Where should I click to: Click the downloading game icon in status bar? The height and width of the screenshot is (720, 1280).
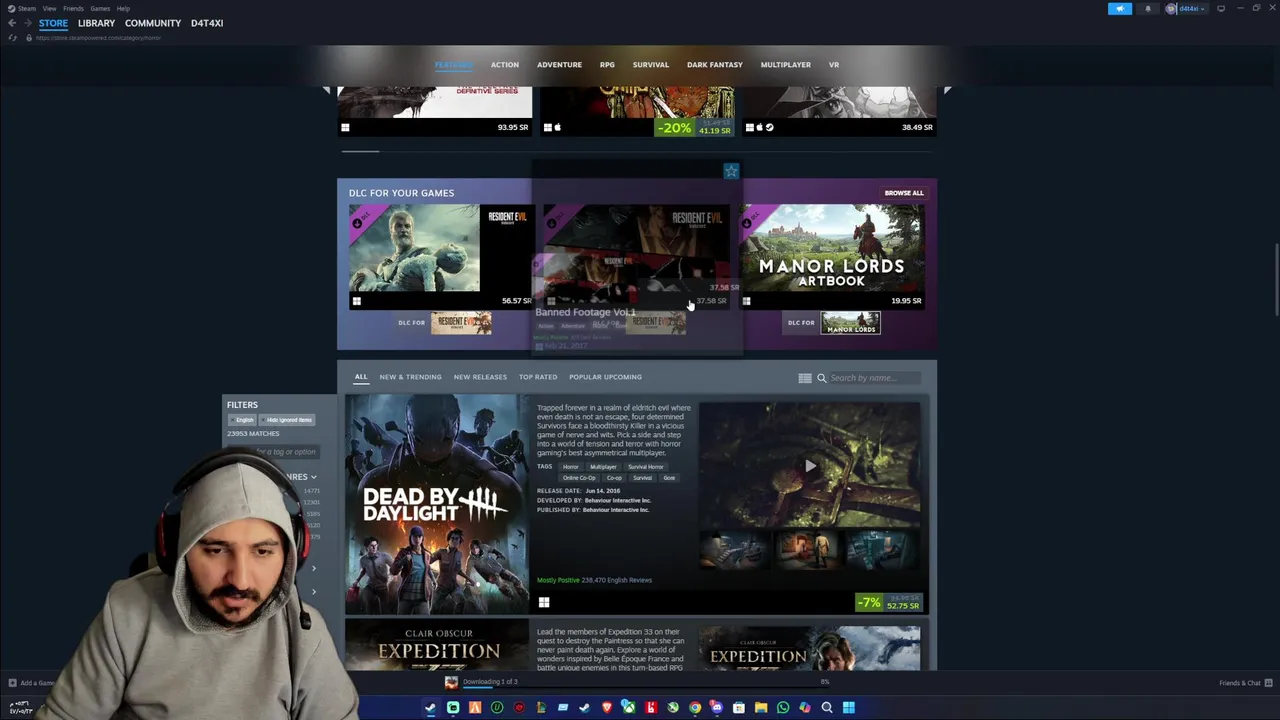[451, 682]
